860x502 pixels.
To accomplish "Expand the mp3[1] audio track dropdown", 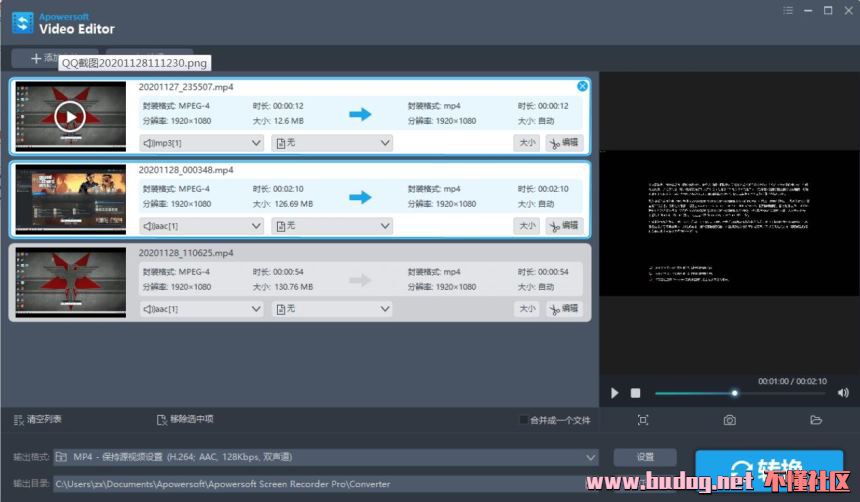I will [201, 143].
